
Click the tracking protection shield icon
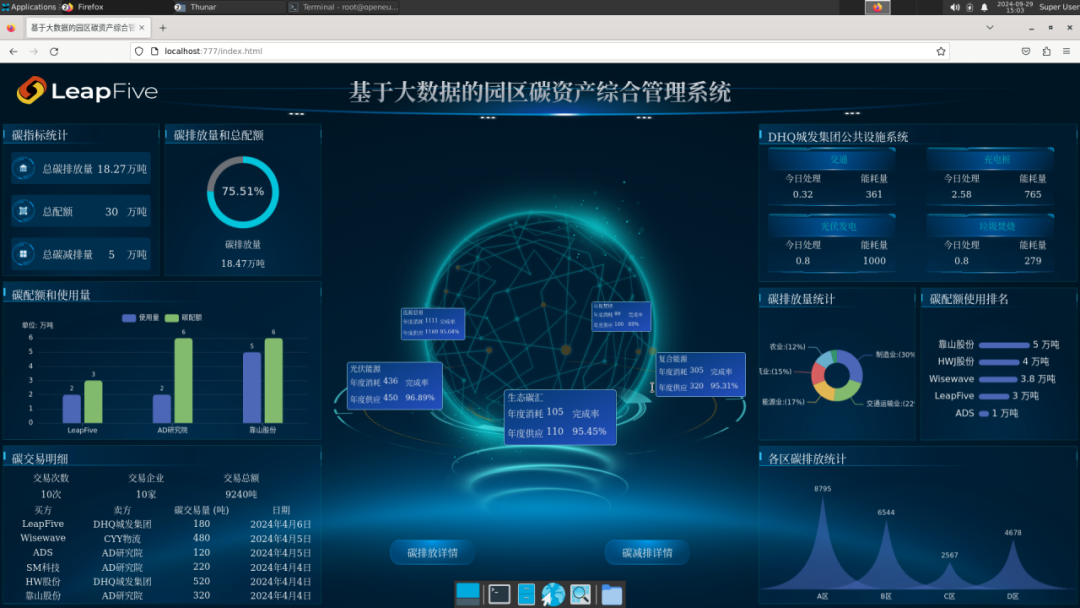pos(139,51)
